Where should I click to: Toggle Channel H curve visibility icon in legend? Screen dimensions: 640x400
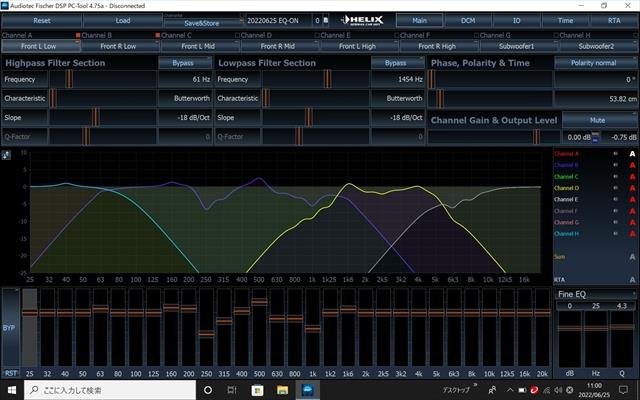(x=615, y=234)
